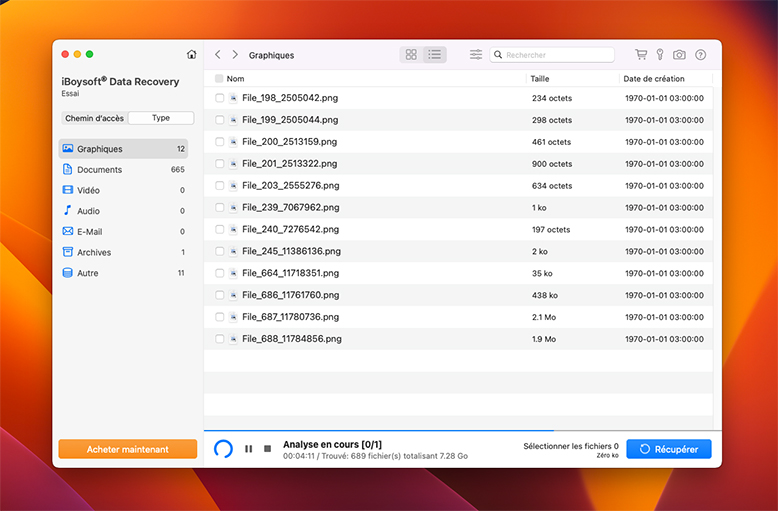Select the Documents category label
The height and width of the screenshot is (511, 778).
coord(99,170)
